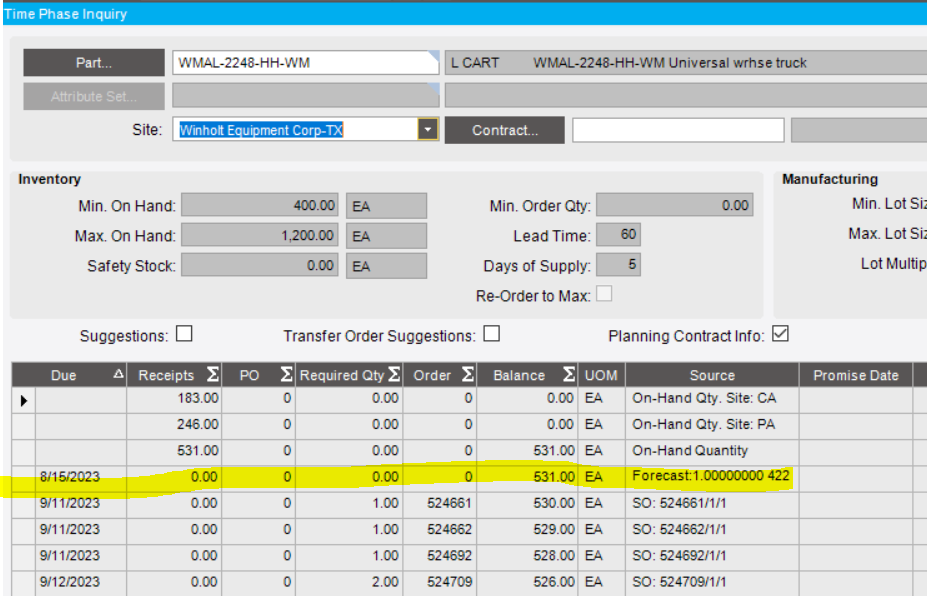Select the highlighted Forecast row on 8/15/2023

pyautogui.click(x=462, y=477)
